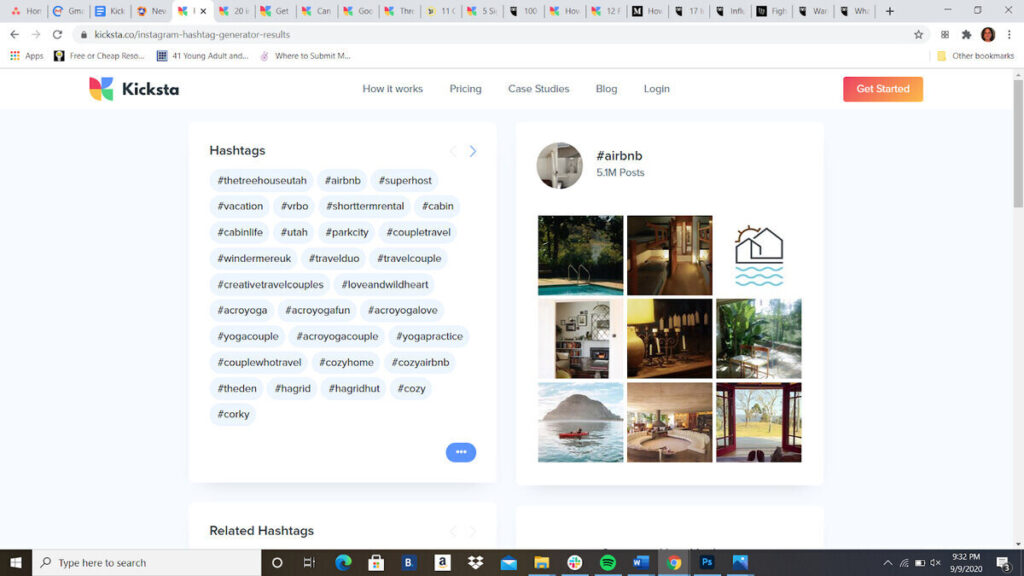The height and width of the screenshot is (576, 1024).
Task: Open Case Studies nav item
Action: coord(539,89)
